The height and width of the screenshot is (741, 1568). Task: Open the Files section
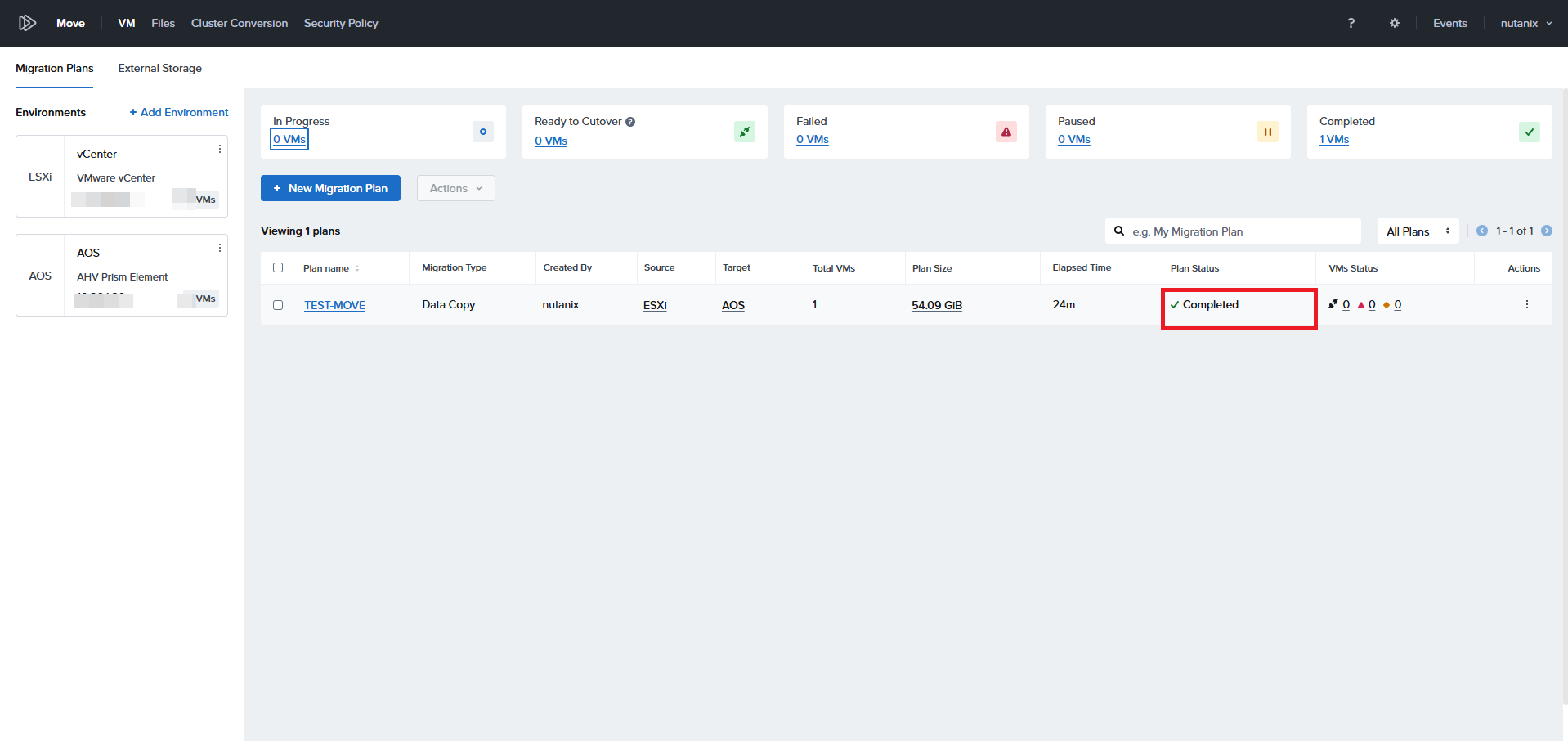click(163, 23)
